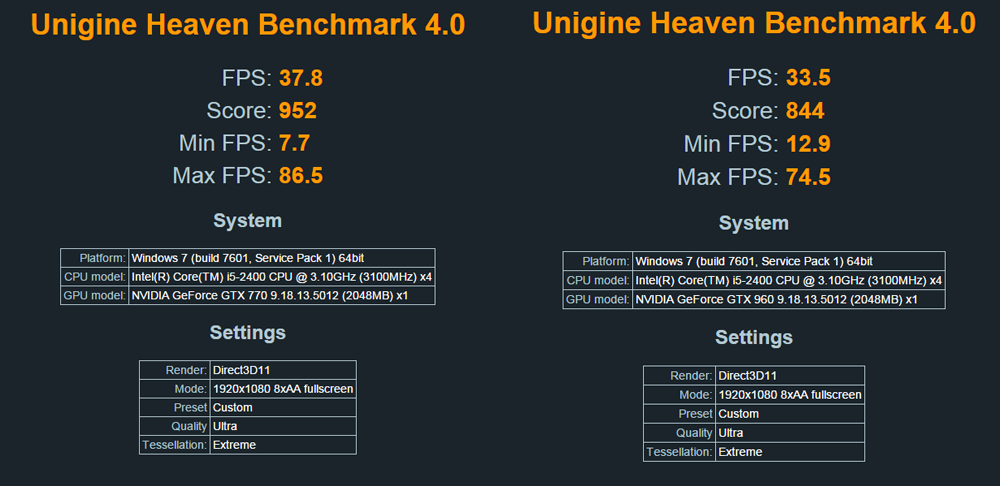The height and width of the screenshot is (486, 1000).
Task: Click the right report's Ultra quality cell
Action: [790, 433]
